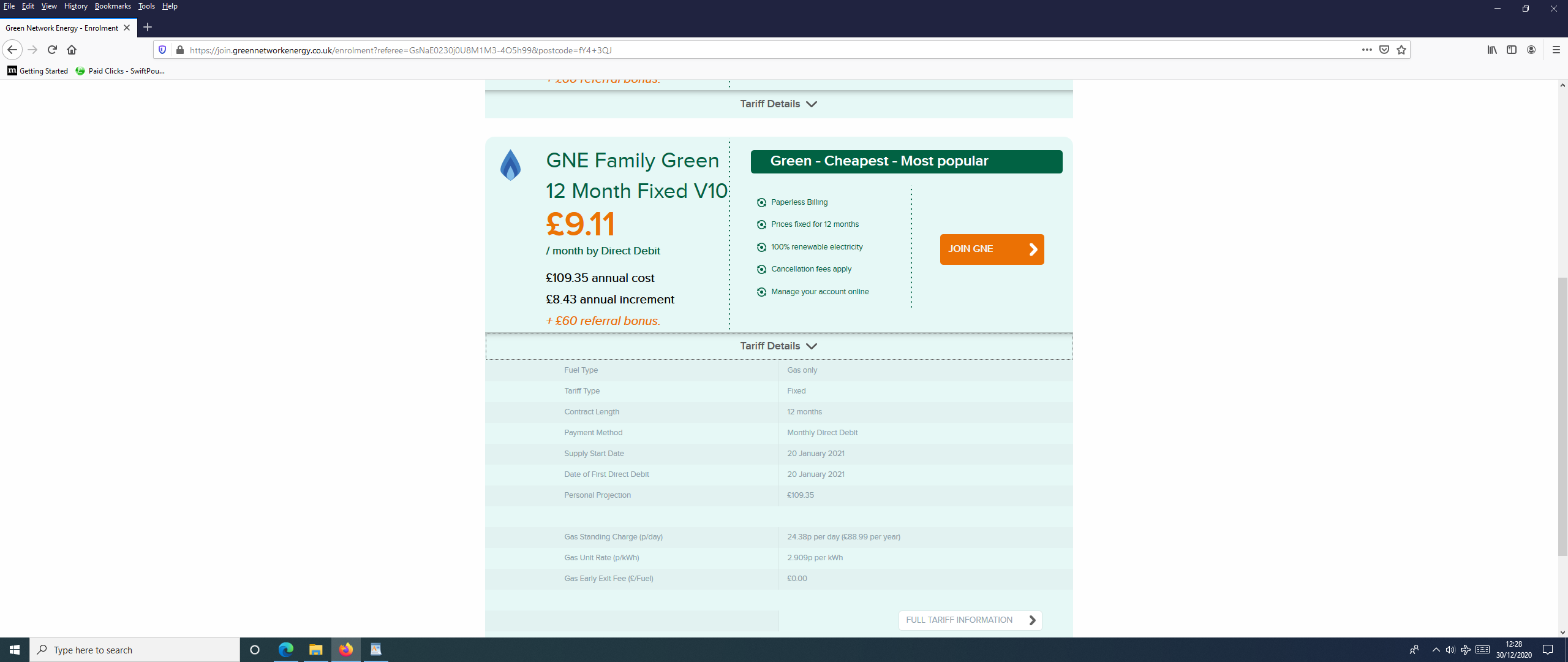Open the History menu
The image size is (1568, 662).
(76, 6)
